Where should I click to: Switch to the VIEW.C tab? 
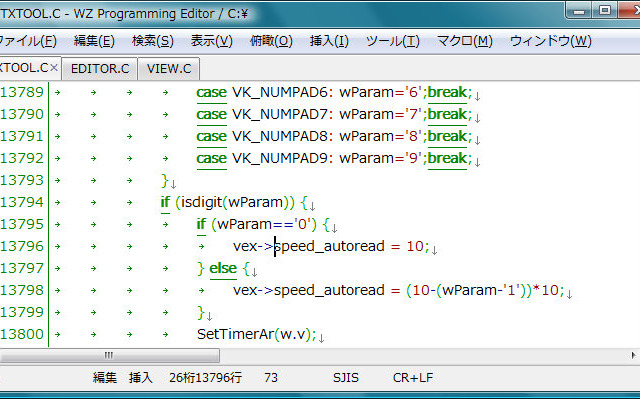tap(169, 69)
